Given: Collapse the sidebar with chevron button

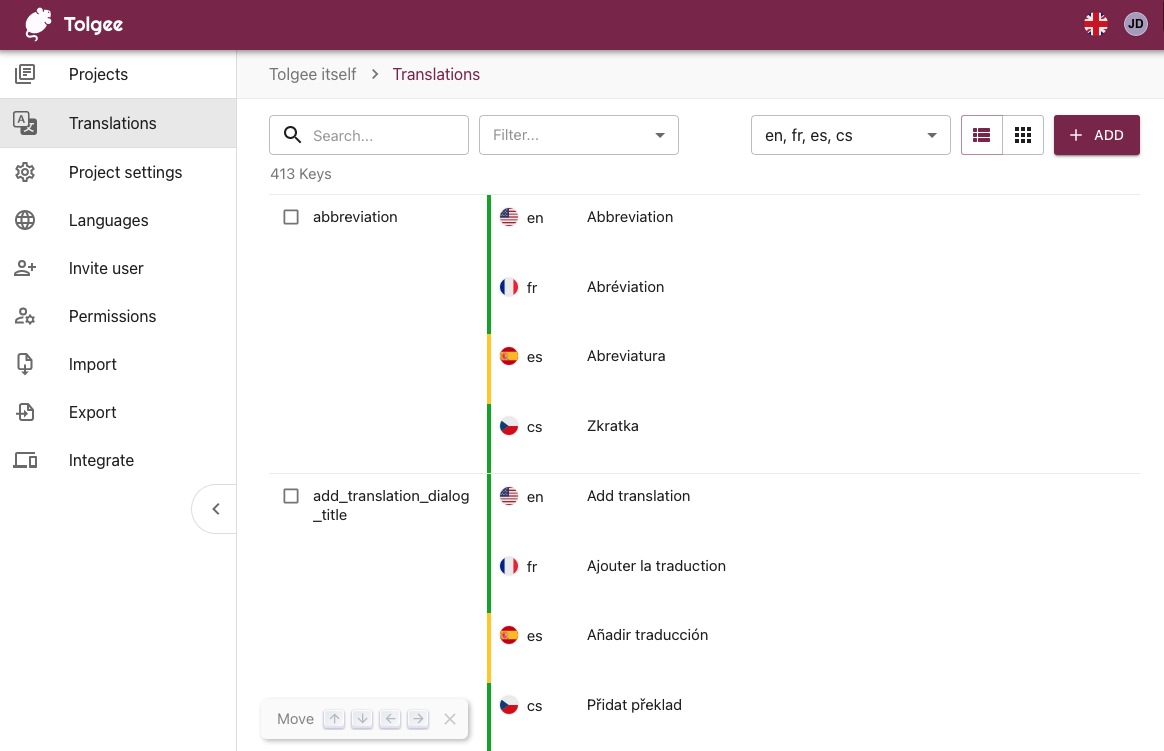Looking at the screenshot, I should (216, 508).
